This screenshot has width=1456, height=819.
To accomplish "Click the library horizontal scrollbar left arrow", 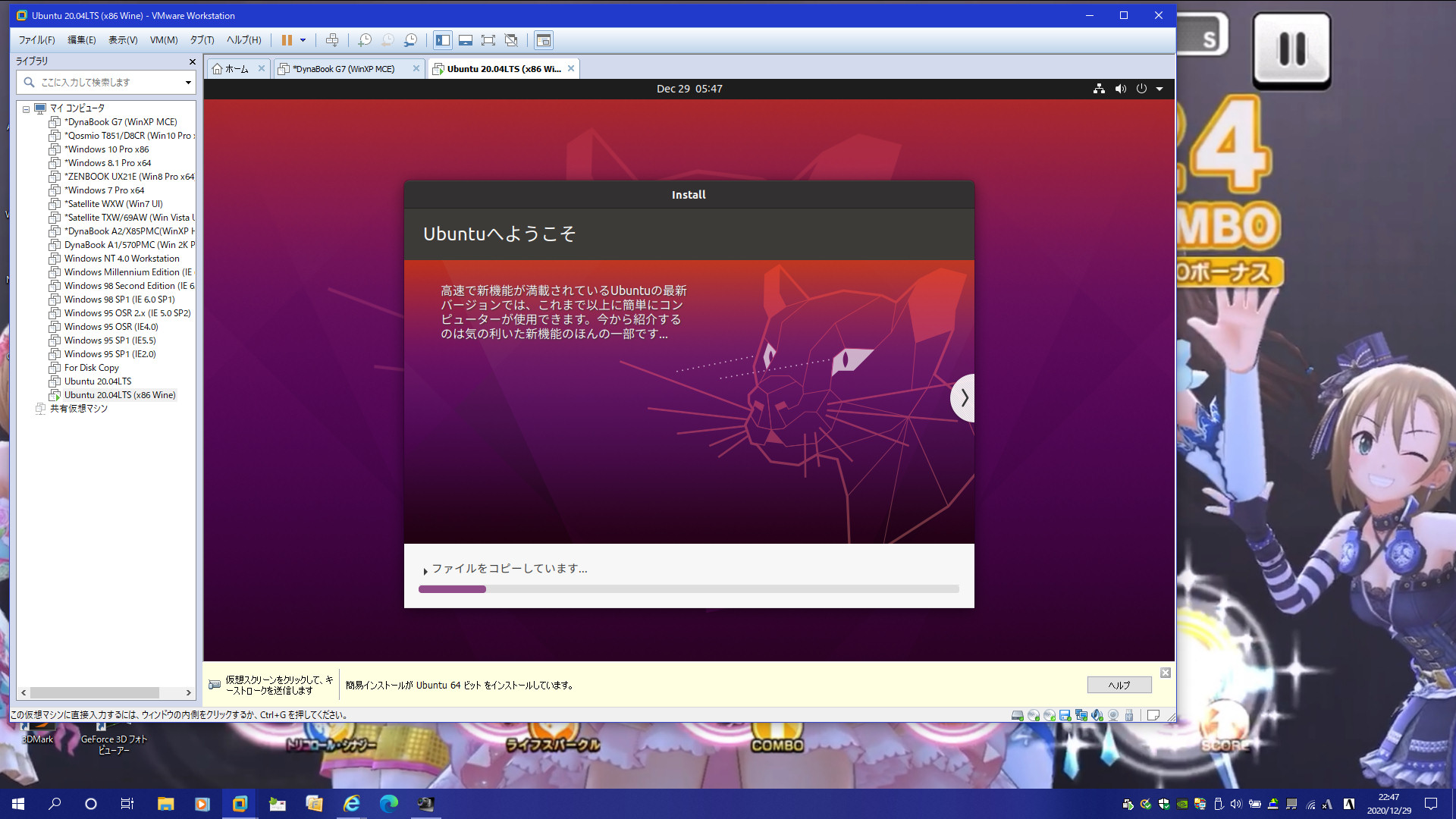I will pyautogui.click(x=24, y=692).
